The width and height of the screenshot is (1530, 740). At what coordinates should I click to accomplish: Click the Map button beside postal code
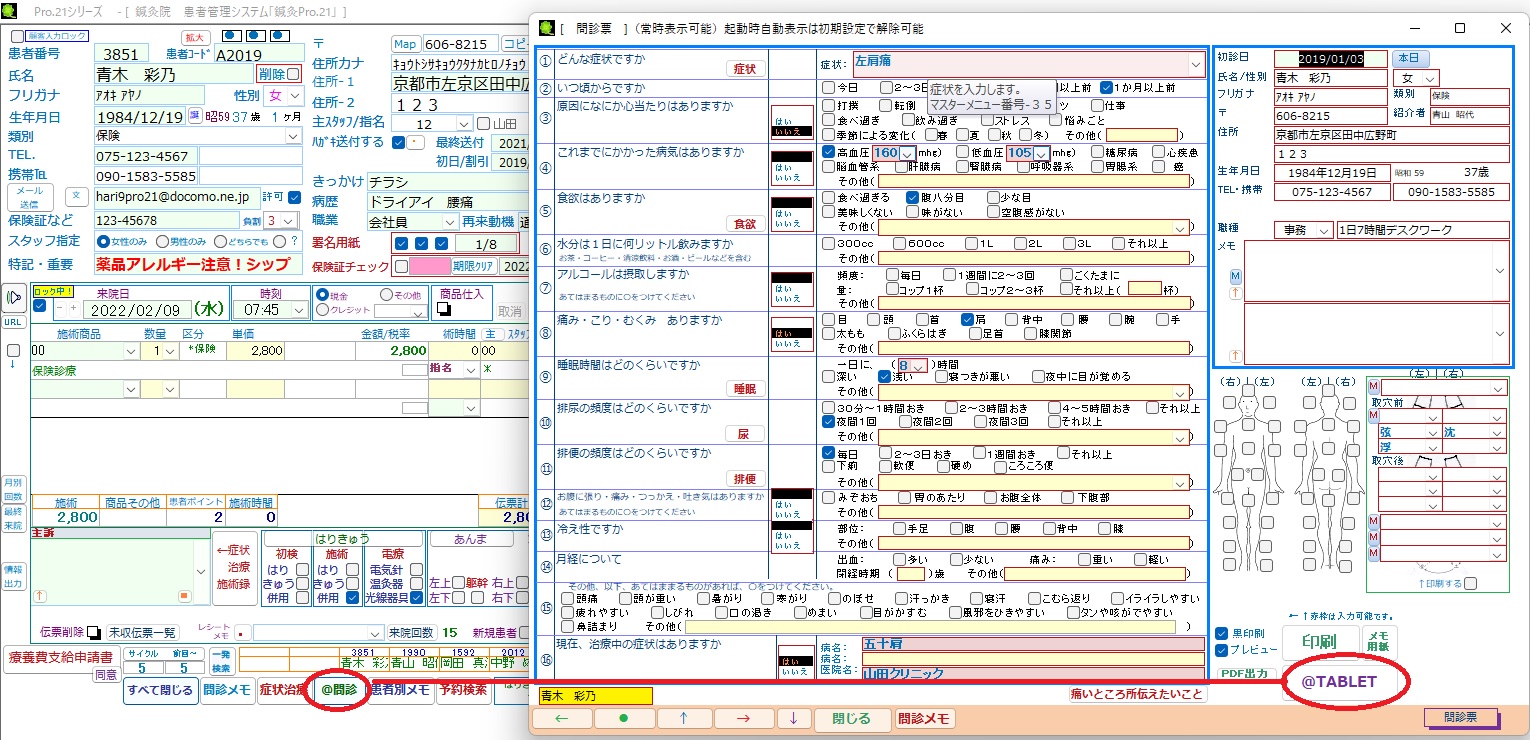(405, 45)
